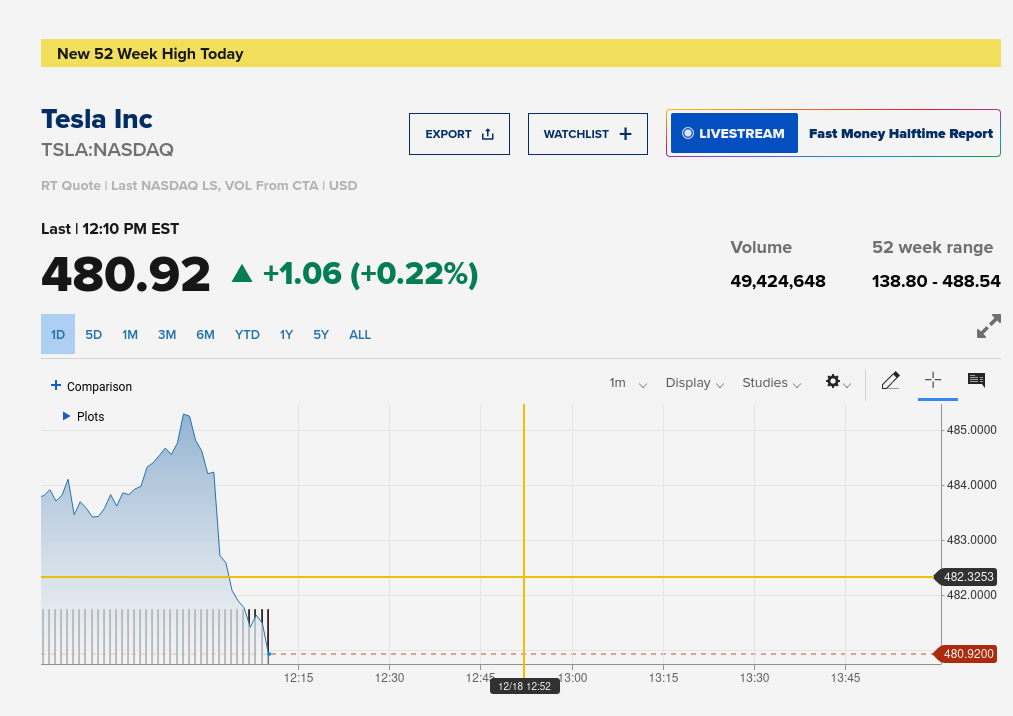
Task: Click the 52 week range heading
Action: pos(932,247)
